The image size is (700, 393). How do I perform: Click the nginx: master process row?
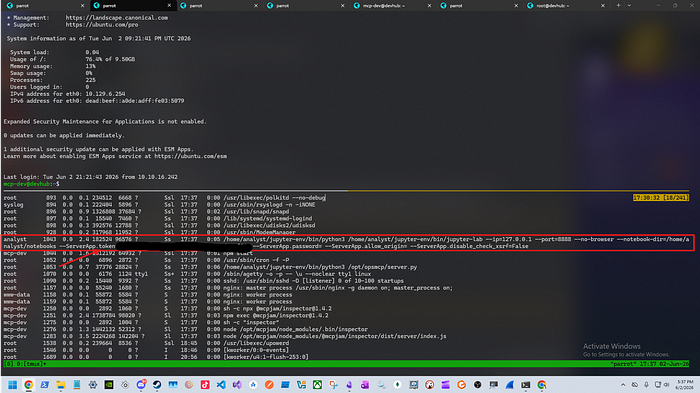pos(228,288)
